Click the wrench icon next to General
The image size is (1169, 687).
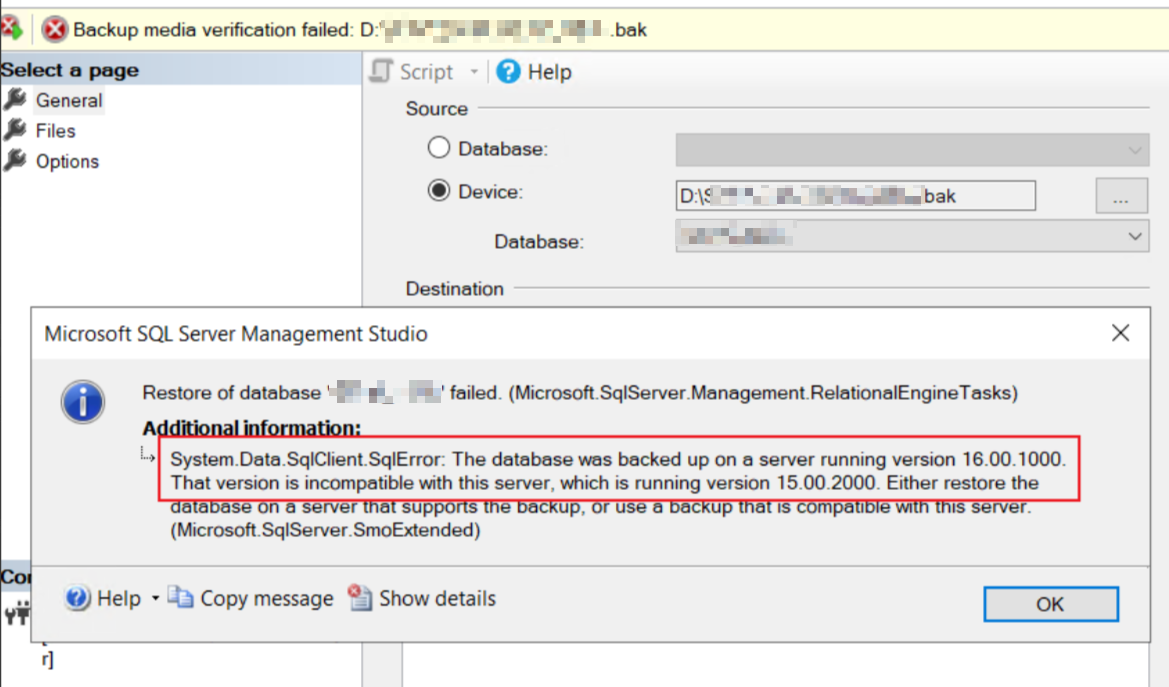click(x=15, y=99)
